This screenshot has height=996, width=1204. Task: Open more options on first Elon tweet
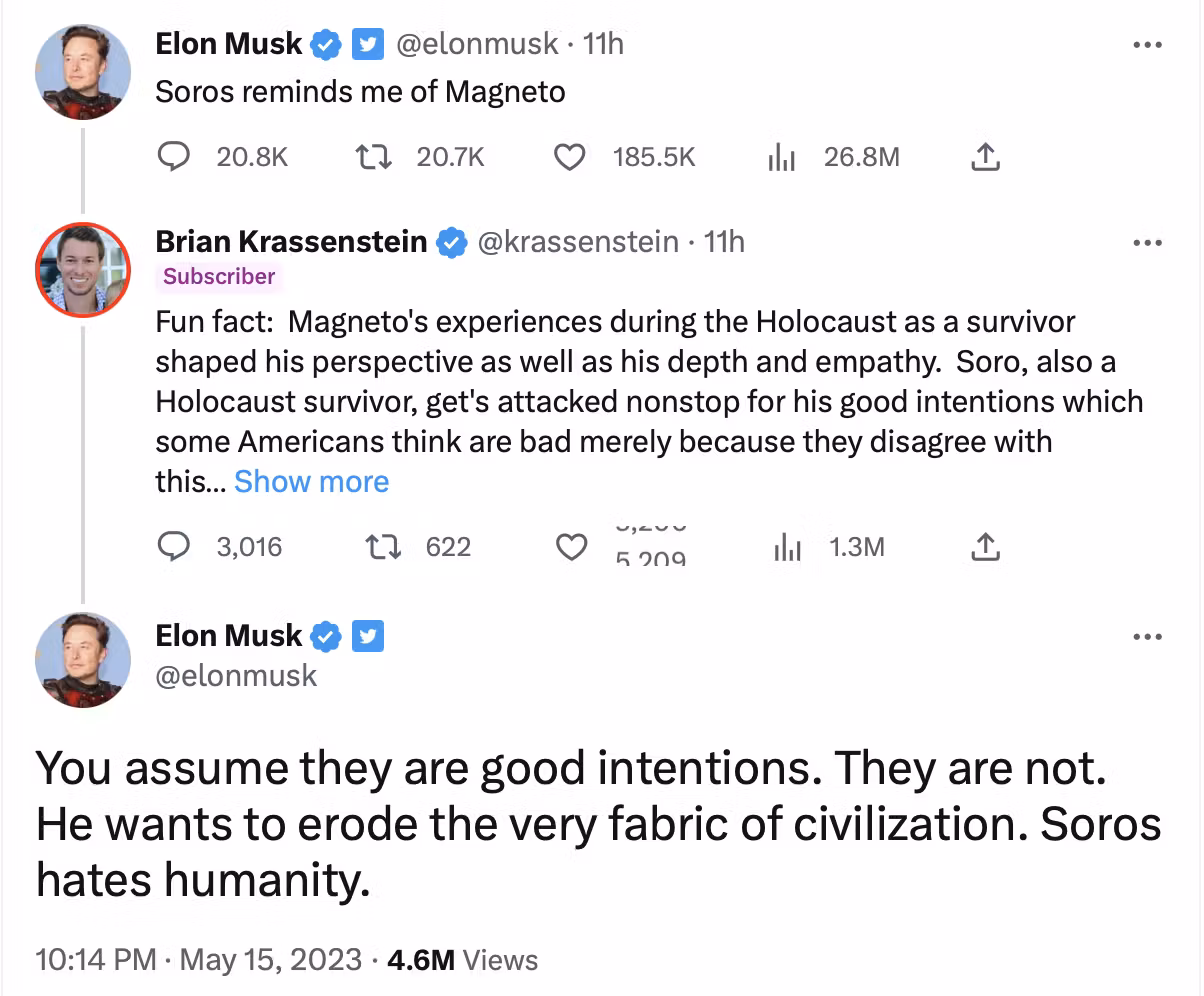tap(1147, 45)
